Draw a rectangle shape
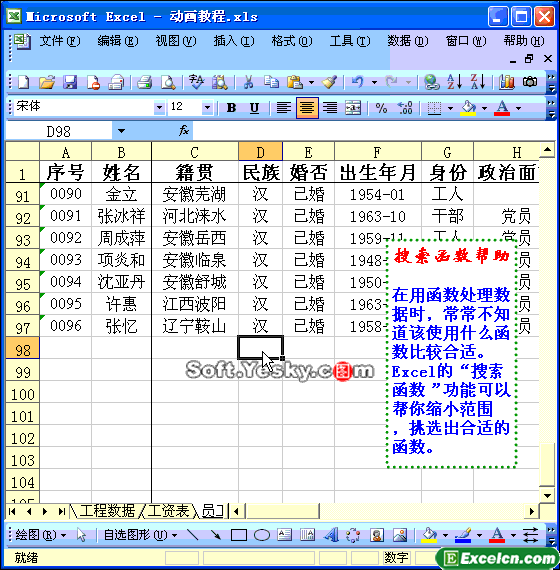The height and width of the screenshot is (570, 560). [239, 535]
